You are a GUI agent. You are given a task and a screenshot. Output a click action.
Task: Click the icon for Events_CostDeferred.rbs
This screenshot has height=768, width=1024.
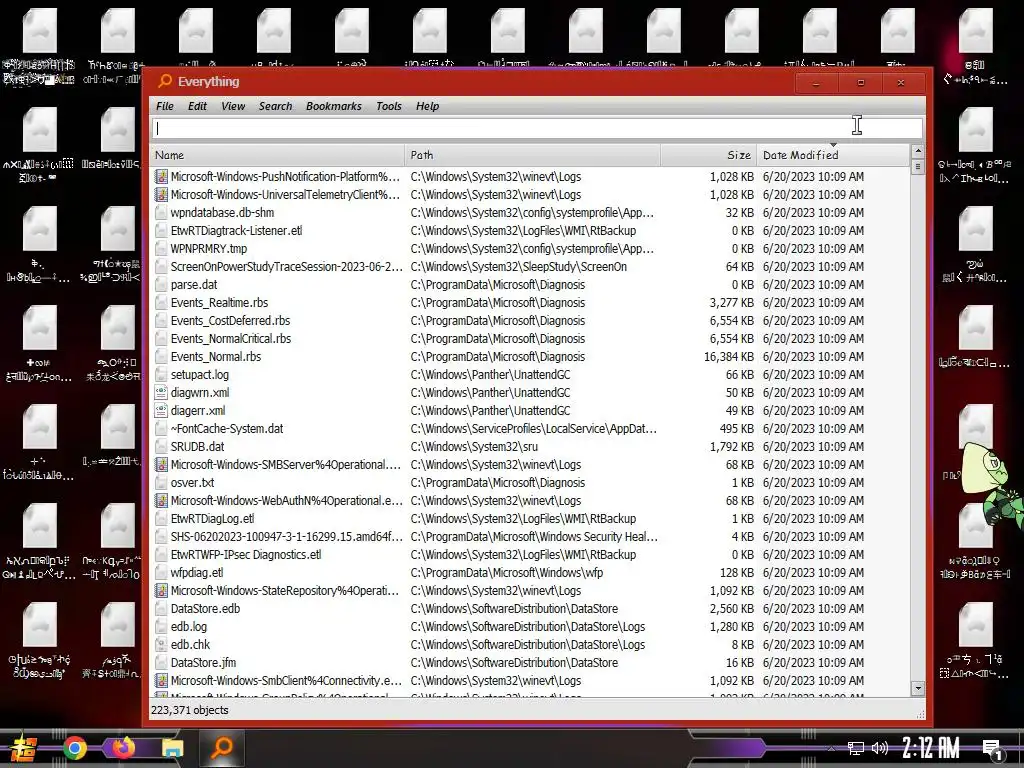[x=161, y=321]
